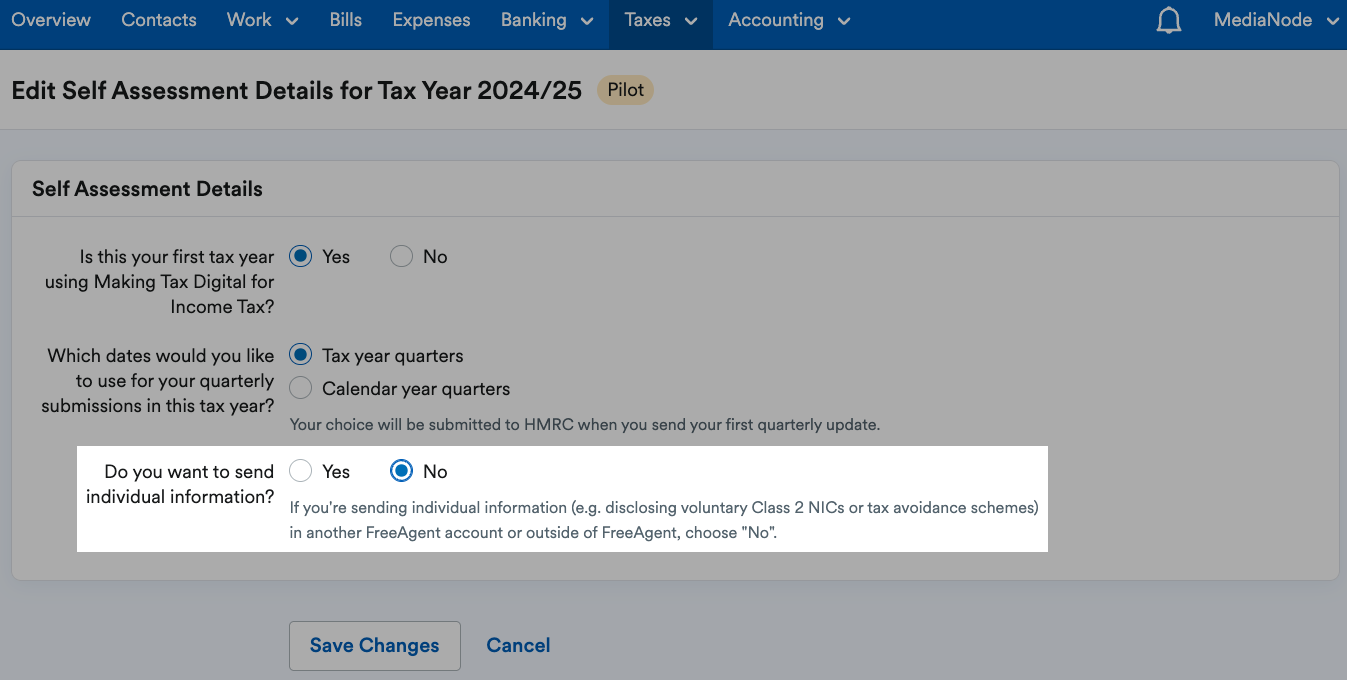
Task: Open the Contacts section
Action: pos(159,20)
